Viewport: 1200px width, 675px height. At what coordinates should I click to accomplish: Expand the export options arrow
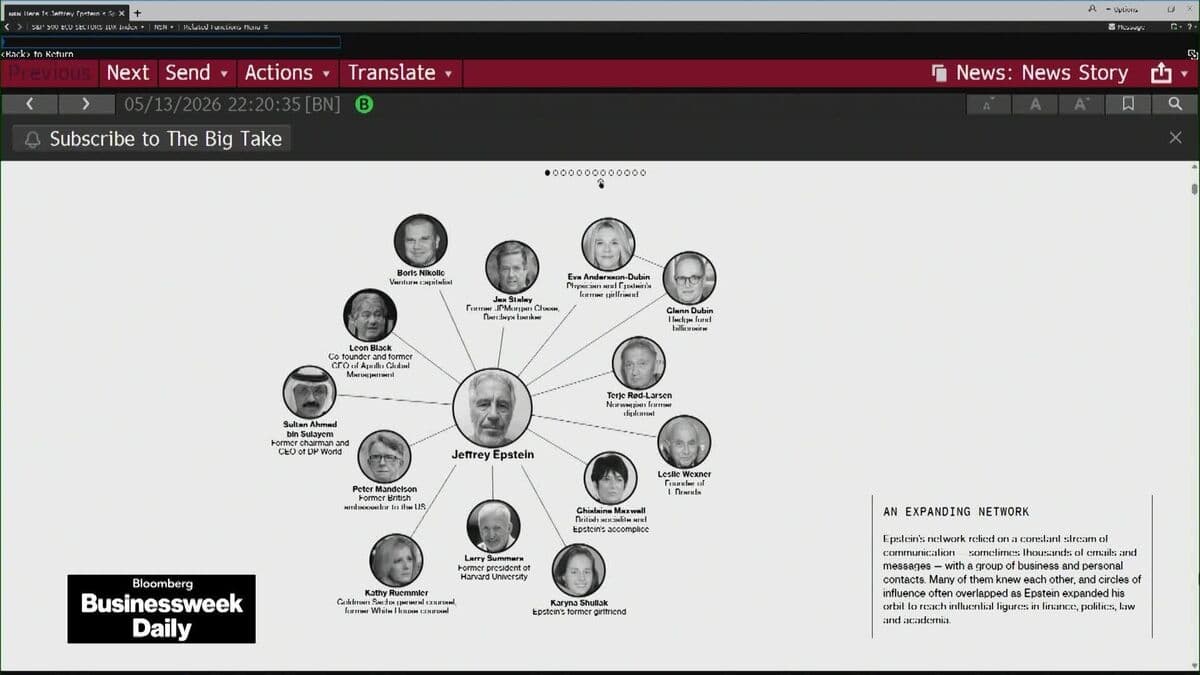[1185, 74]
